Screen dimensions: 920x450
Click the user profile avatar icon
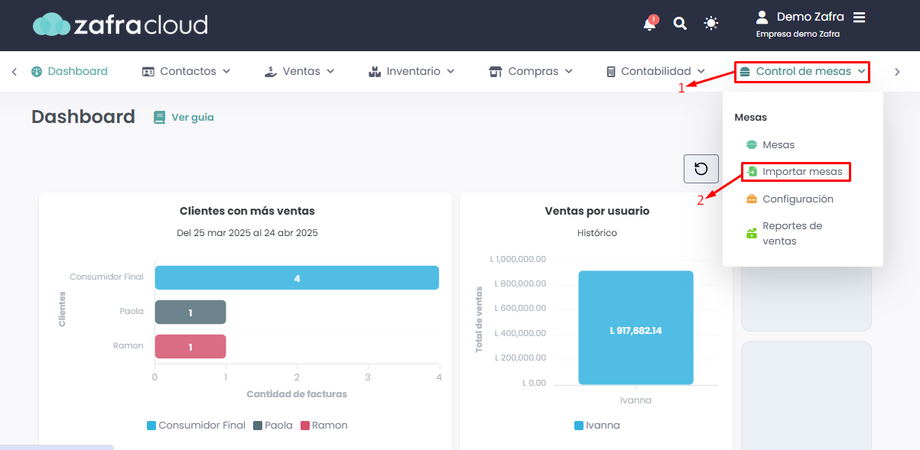[x=762, y=17]
